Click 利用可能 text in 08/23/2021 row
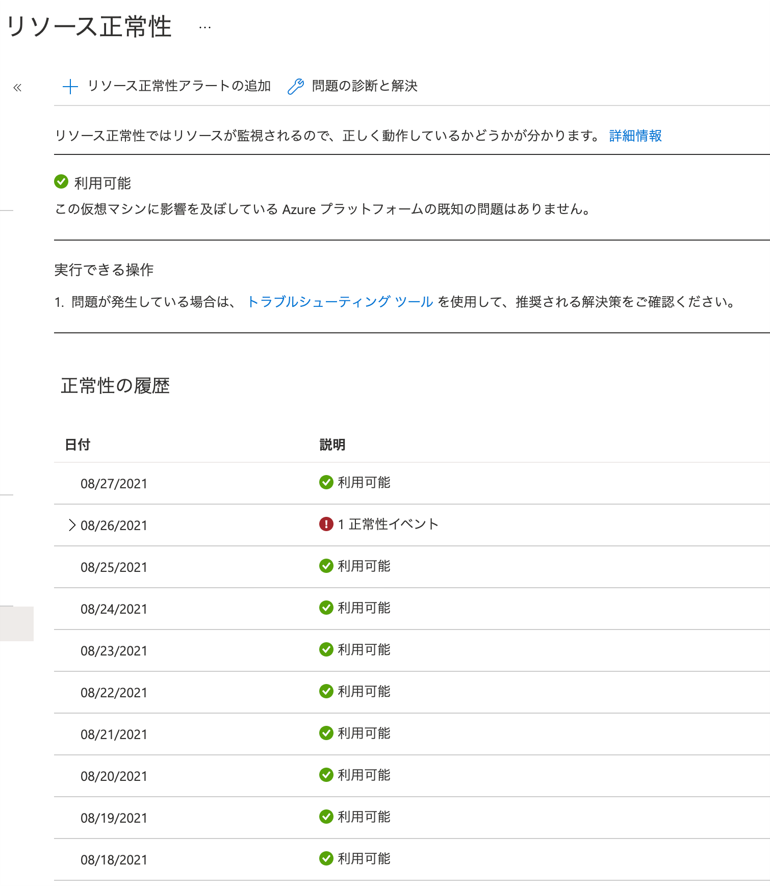The width and height of the screenshot is (770, 886). pos(364,650)
